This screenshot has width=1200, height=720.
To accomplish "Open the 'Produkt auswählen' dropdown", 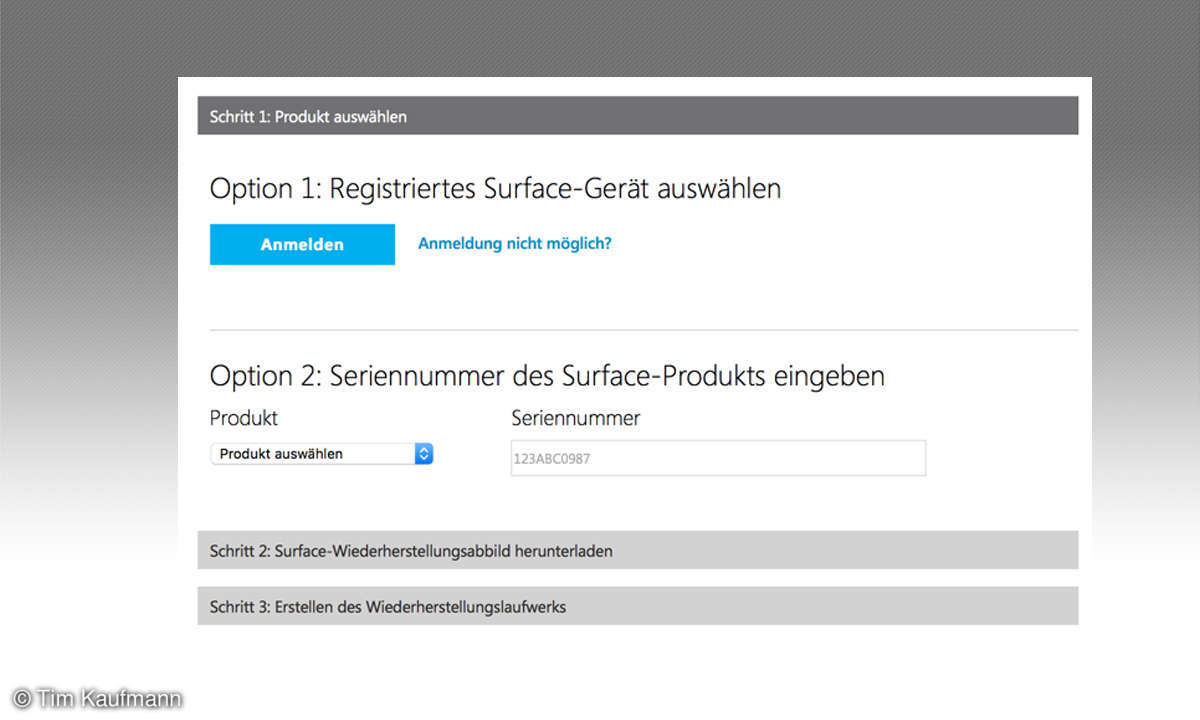I will click(x=322, y=454).
